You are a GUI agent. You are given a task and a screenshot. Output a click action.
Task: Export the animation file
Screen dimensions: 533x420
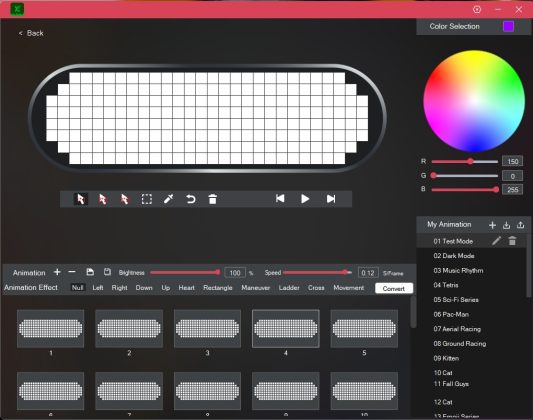(520, 225)
